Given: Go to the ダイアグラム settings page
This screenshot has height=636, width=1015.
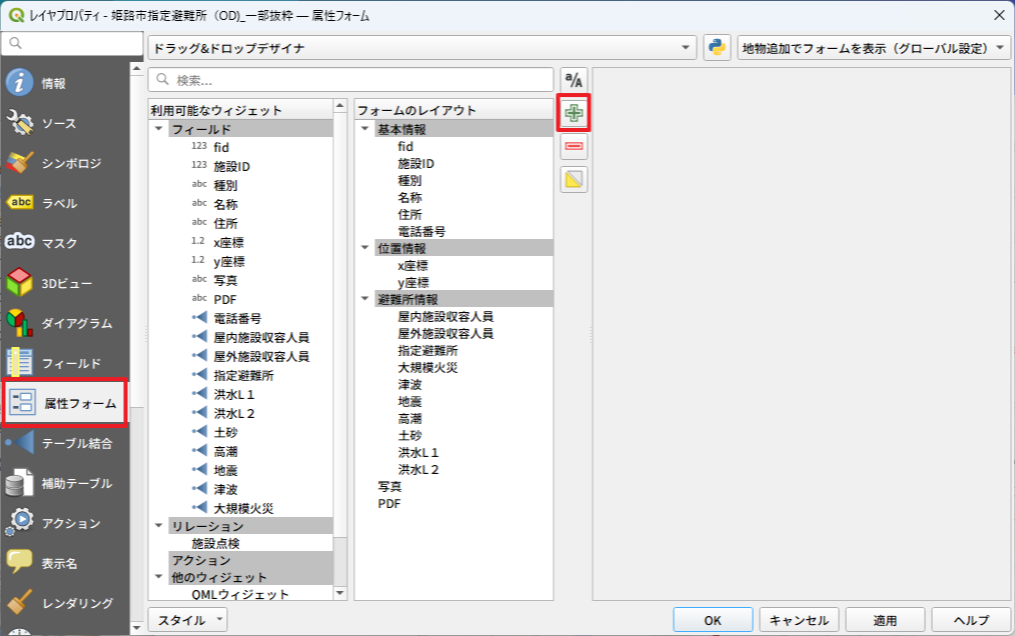Looking at the screenshot, I should point(65,323).
